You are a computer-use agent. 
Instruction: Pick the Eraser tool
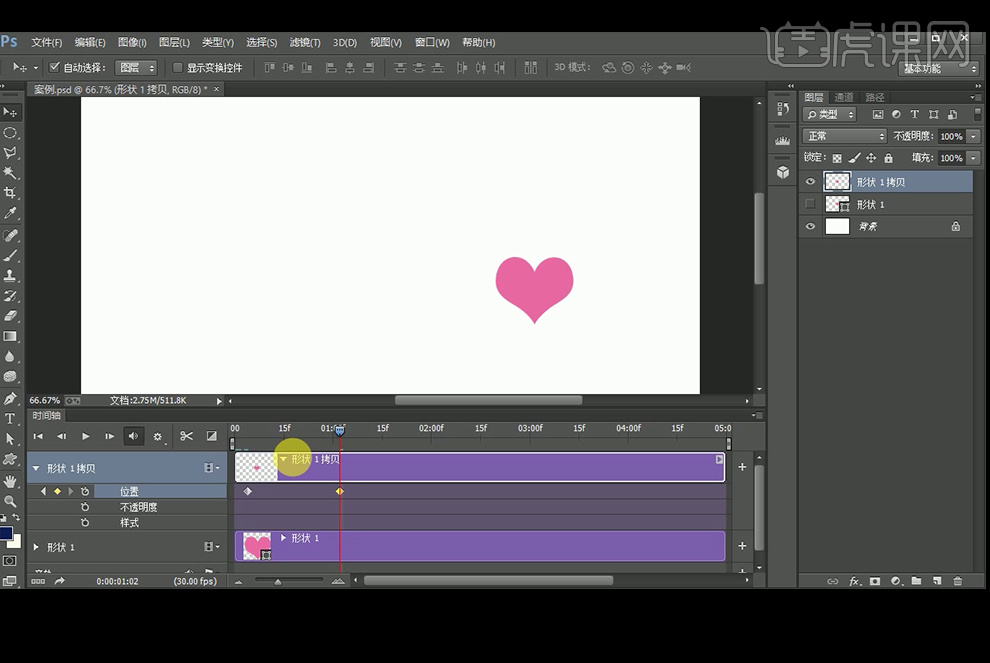coord(10,316)
